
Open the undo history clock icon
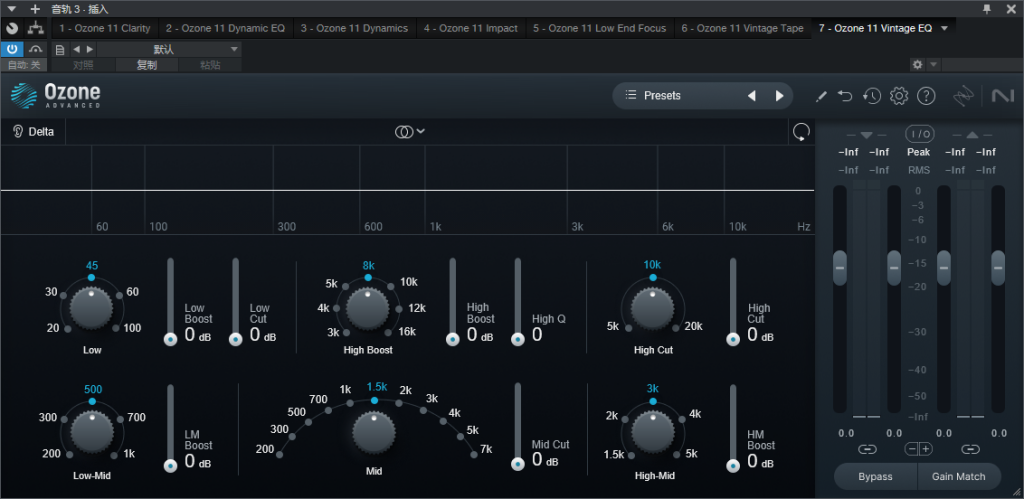click(872, 96)
